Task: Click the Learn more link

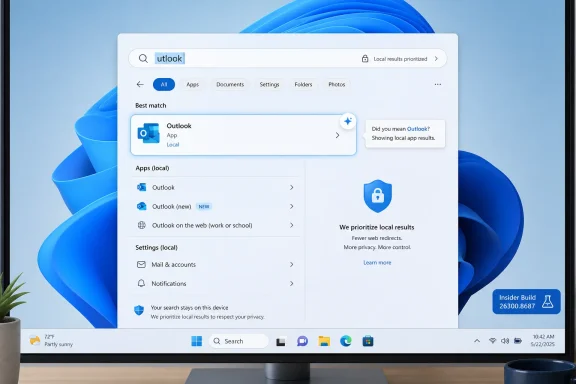Action: 377,263
